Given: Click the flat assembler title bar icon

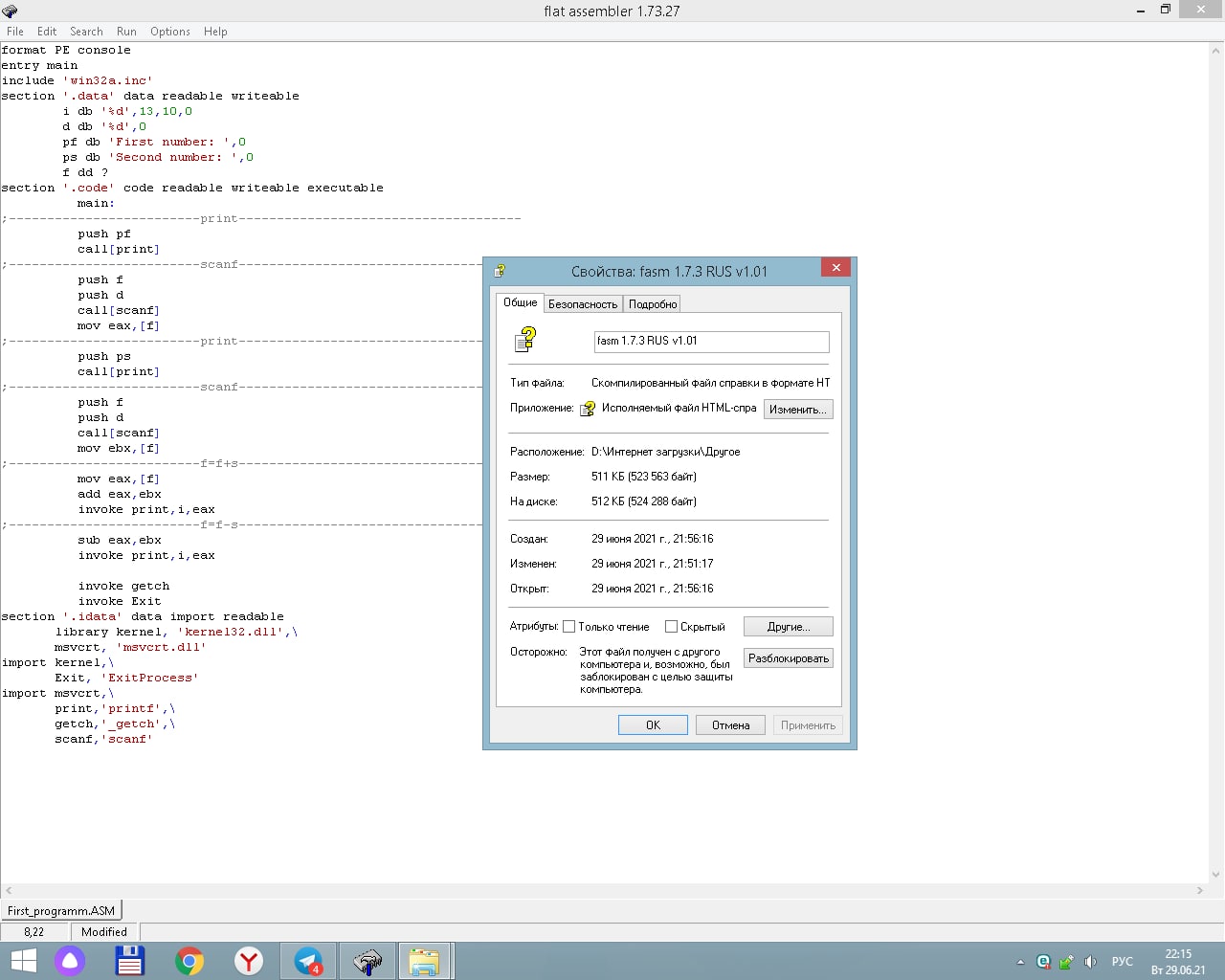Looking at the screenshot, I should 10,11.
